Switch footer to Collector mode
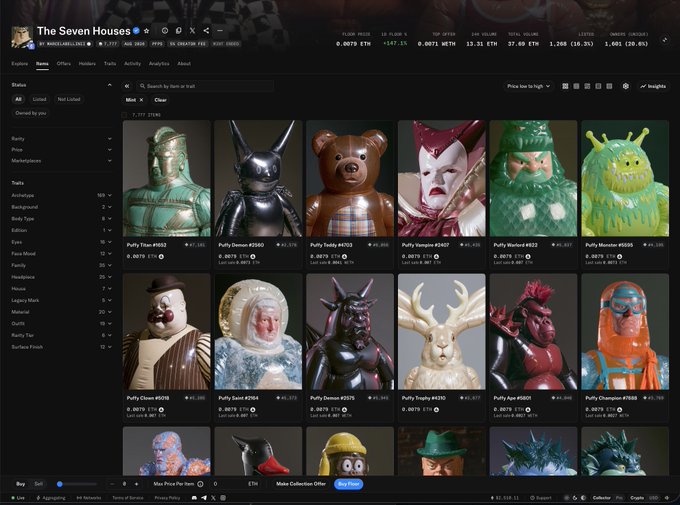This screenshot has width=680, height=505. click(x=602, y=498)
